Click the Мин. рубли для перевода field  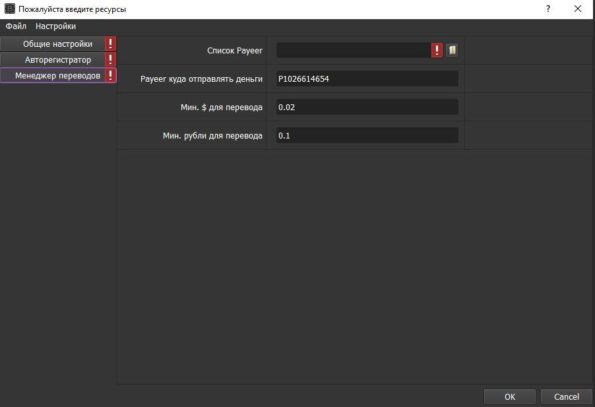point(367,135)
